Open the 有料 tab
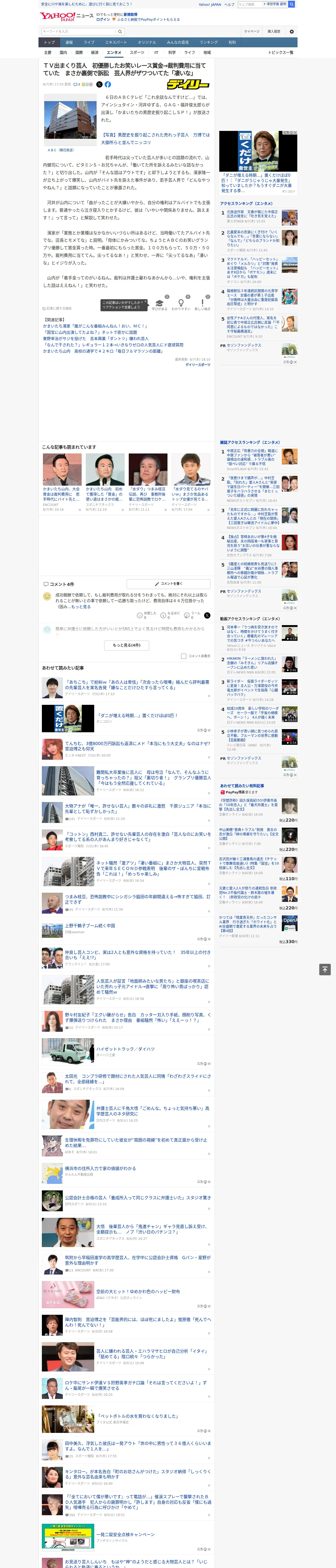Viewport: 336px width, 1568px height. [x=232, y=43]
